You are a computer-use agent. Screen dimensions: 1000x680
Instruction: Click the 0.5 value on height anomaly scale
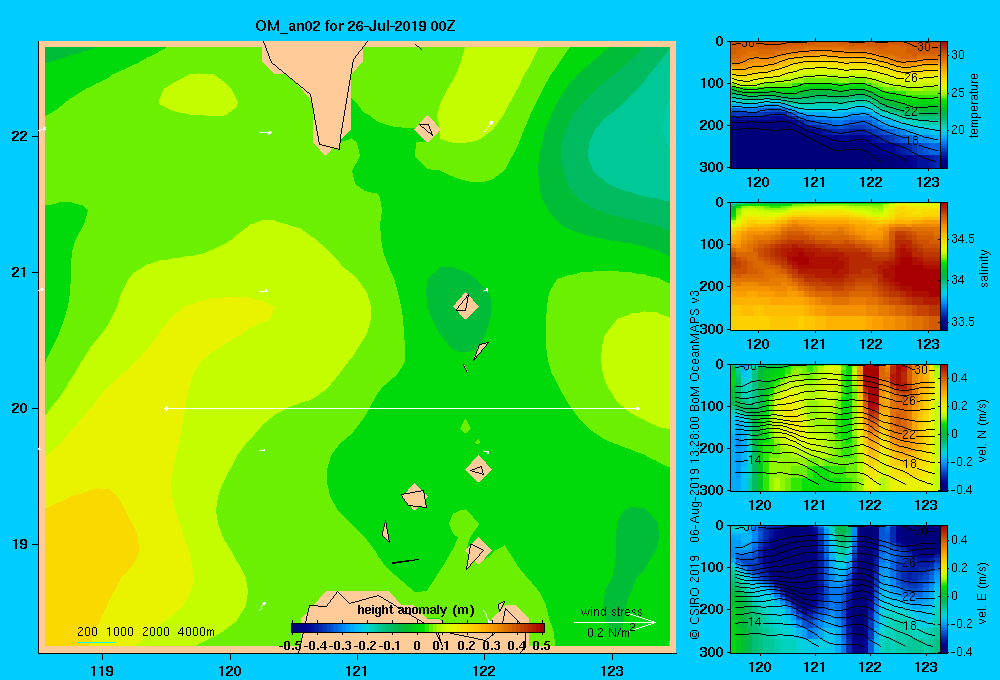click(541, 646)
